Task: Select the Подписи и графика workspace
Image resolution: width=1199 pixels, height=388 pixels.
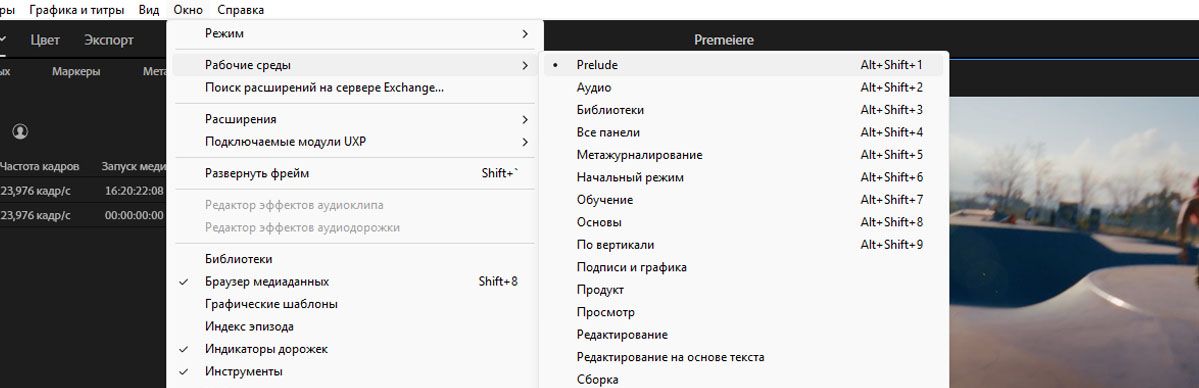Action: 743,267
